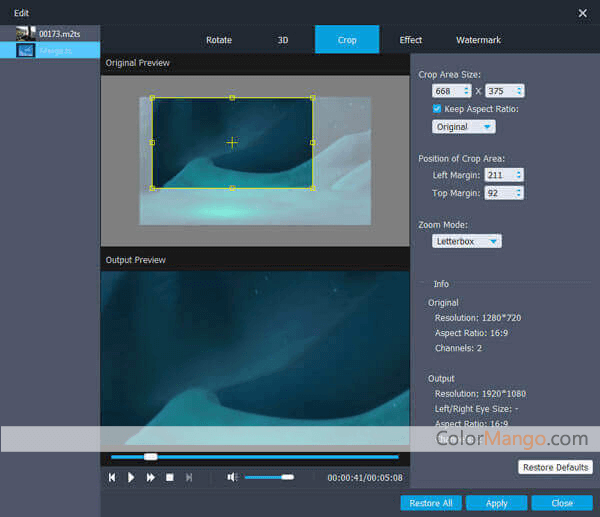The width and height of the screenshot is (600, 517).
Task: Click the top-right crop corner handle
Action: pos(313,98)
